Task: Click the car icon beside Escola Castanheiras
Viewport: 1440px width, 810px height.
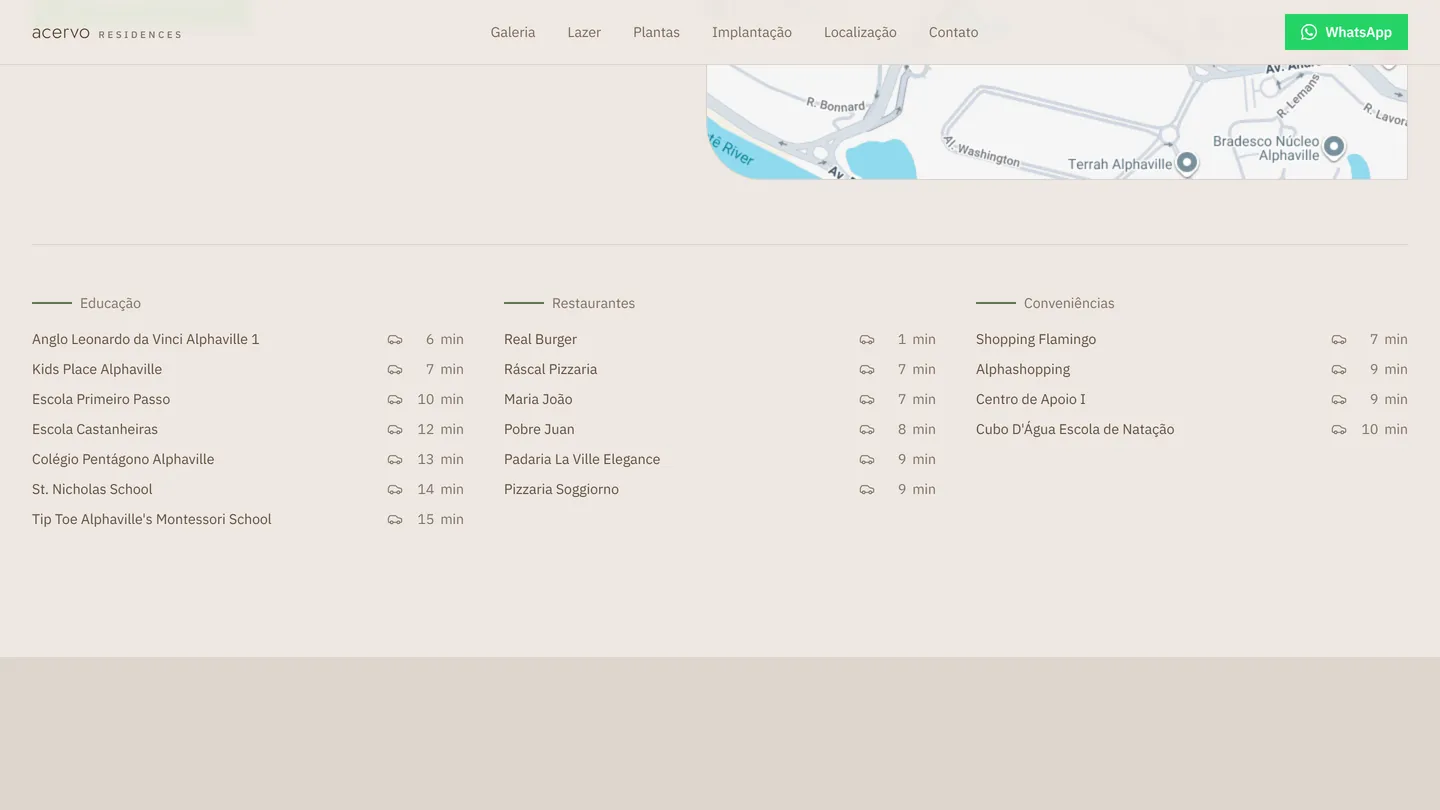Action: pos(395,430)
